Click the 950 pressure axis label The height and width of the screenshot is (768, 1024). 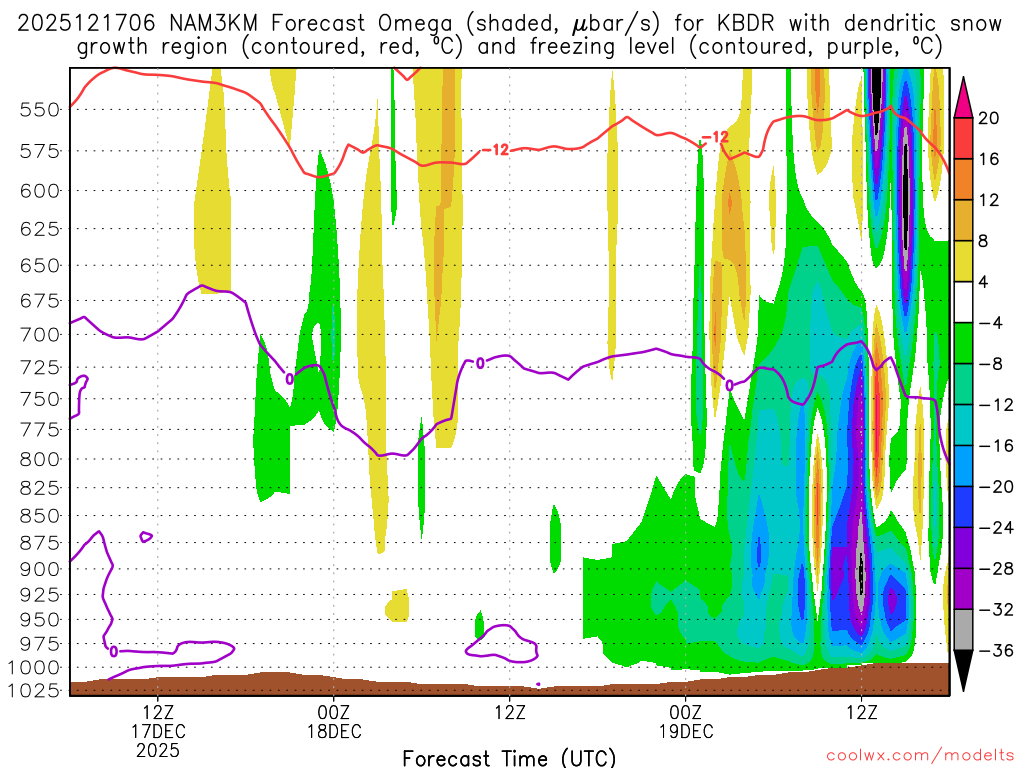(x=40, y=619)
